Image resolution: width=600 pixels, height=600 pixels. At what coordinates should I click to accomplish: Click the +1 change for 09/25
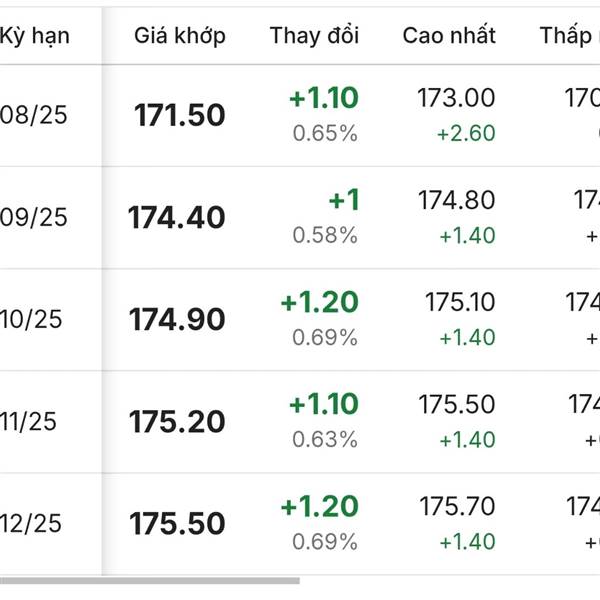pos(344,200)
